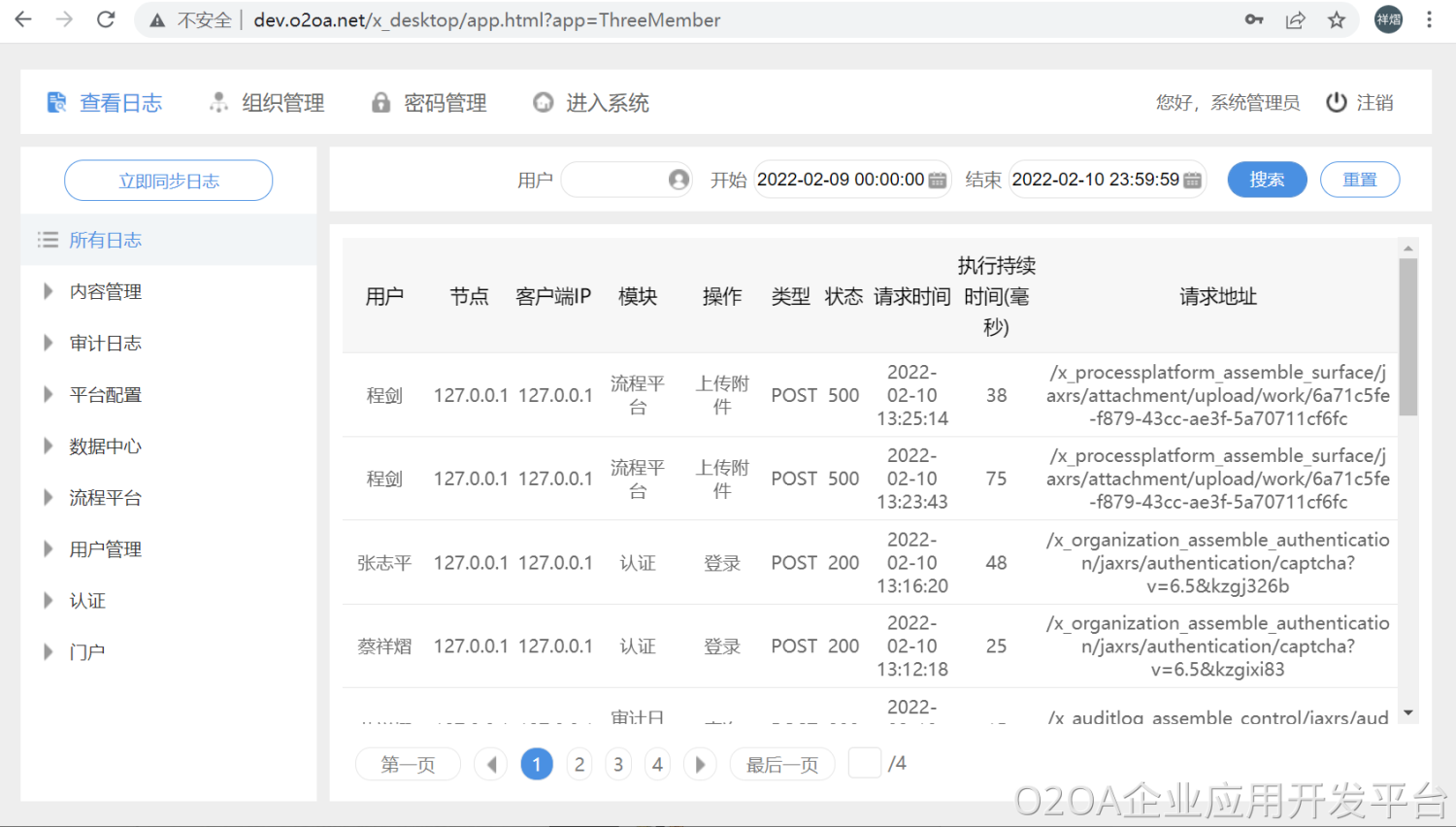This screenshot has width=1456, height=827.
Task: Click the user picker icon in 用户 field
Action: pyautogui.click(x=678, y=180)
